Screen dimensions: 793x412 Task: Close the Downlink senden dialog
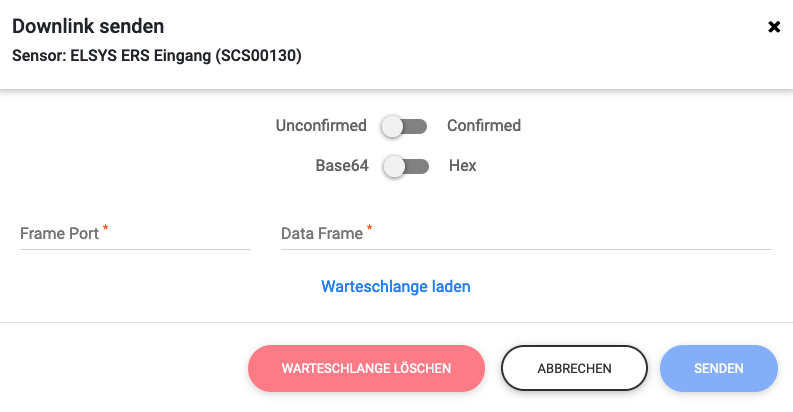(774, 27)
